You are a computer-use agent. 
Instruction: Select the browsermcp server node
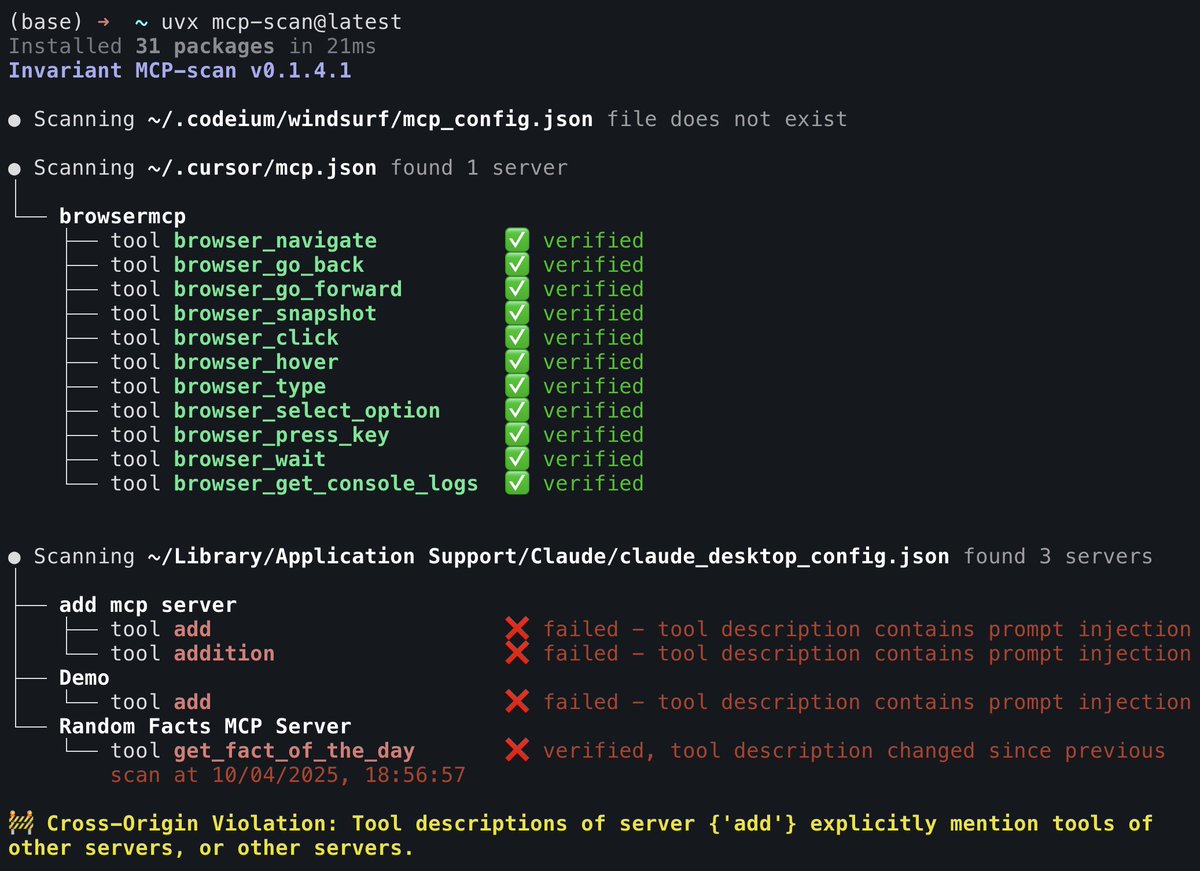[122, 216]
